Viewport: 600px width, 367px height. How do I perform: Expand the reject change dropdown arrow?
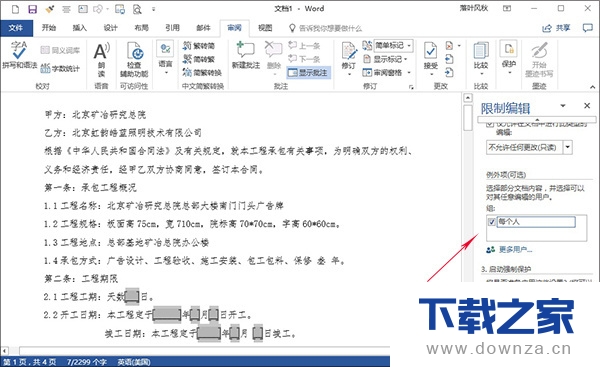click(459, 46)
